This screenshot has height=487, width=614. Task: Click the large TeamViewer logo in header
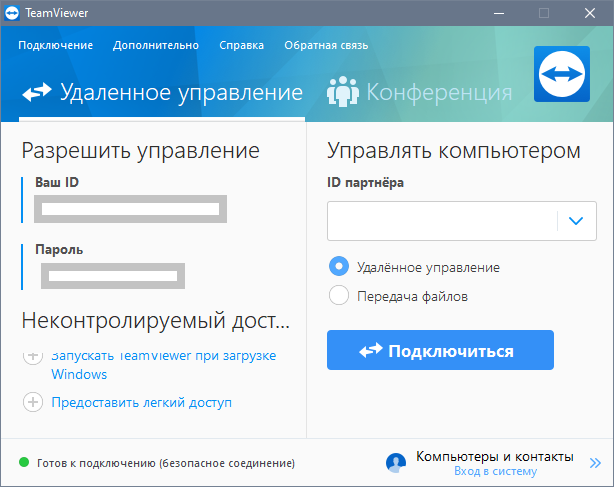click(562, 74)
